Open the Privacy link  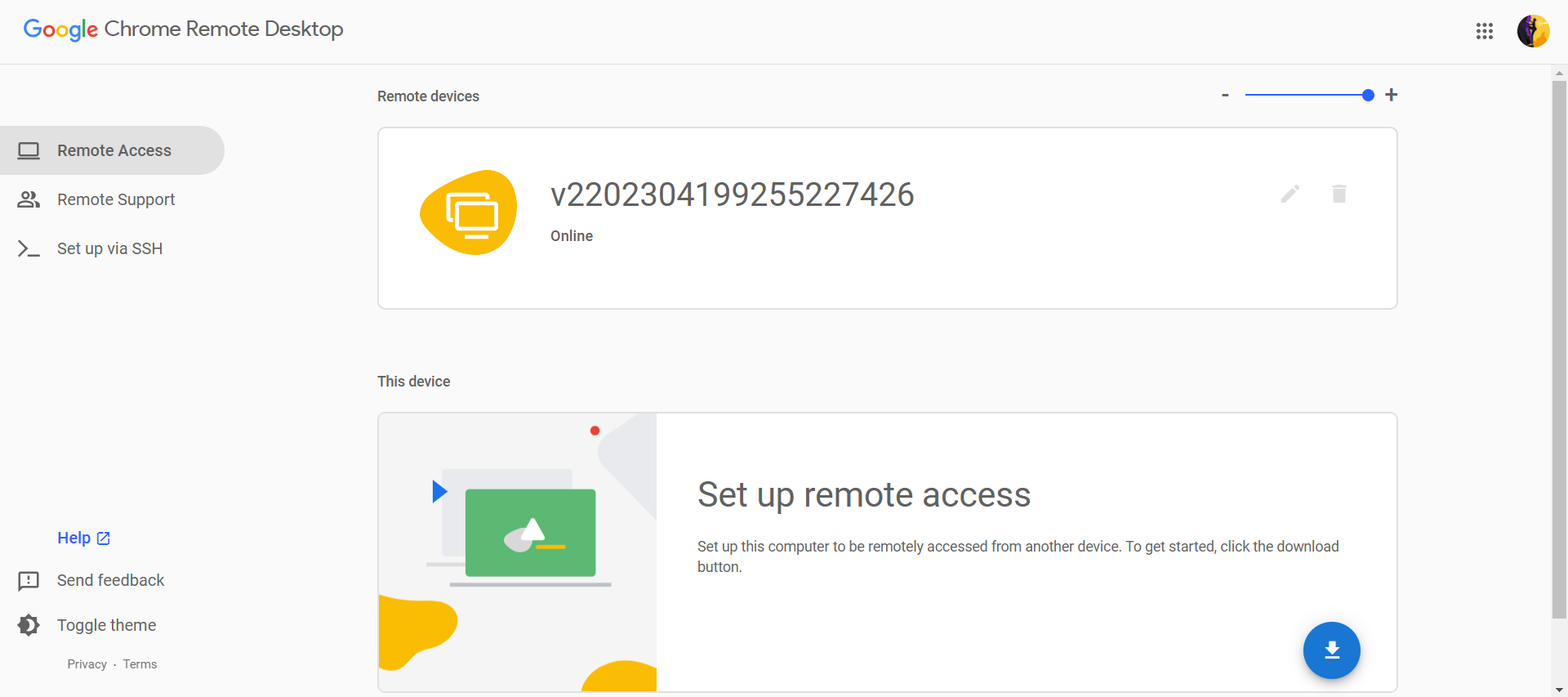point(87,664)
